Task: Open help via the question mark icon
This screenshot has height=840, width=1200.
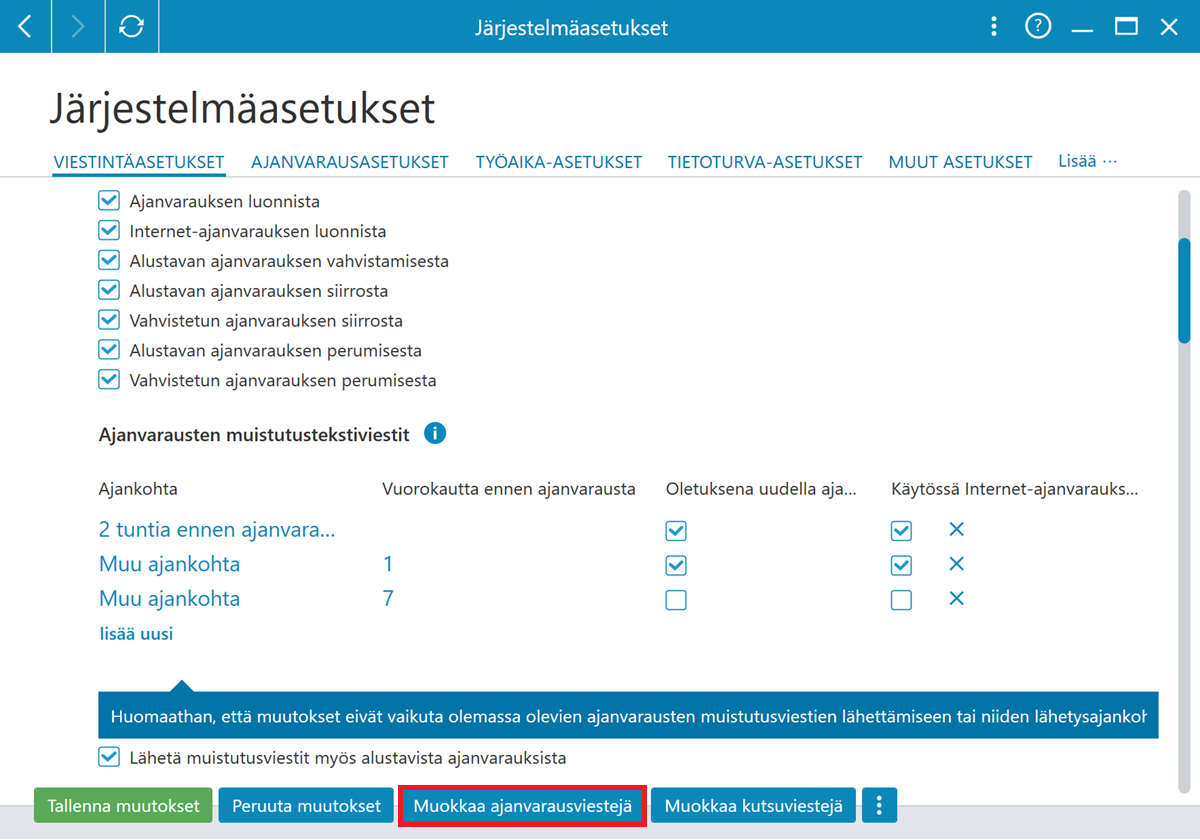Action: click(x=1038, y=27)
